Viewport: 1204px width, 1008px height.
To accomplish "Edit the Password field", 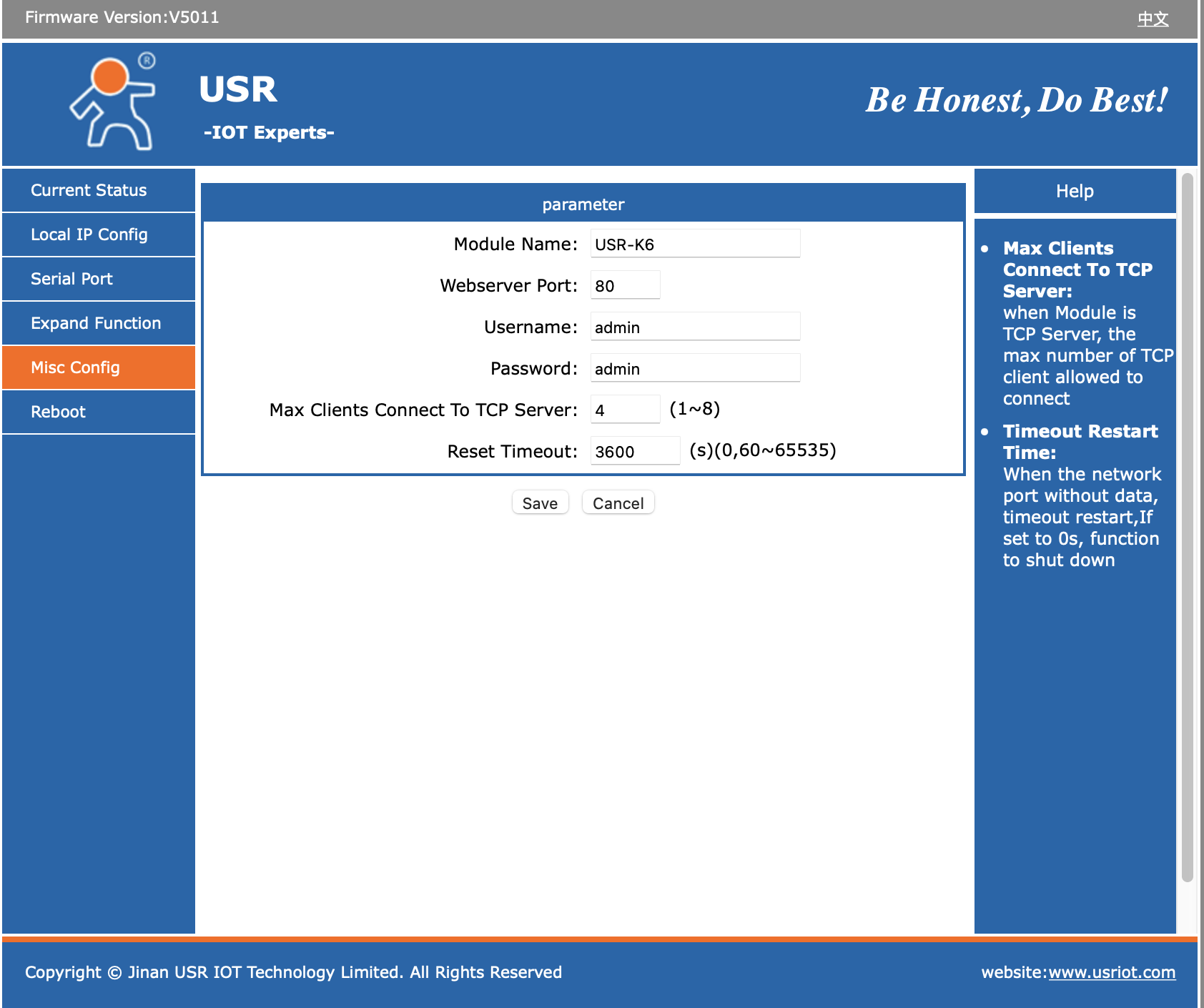I will pyautogui.click(x=694, y=367).
